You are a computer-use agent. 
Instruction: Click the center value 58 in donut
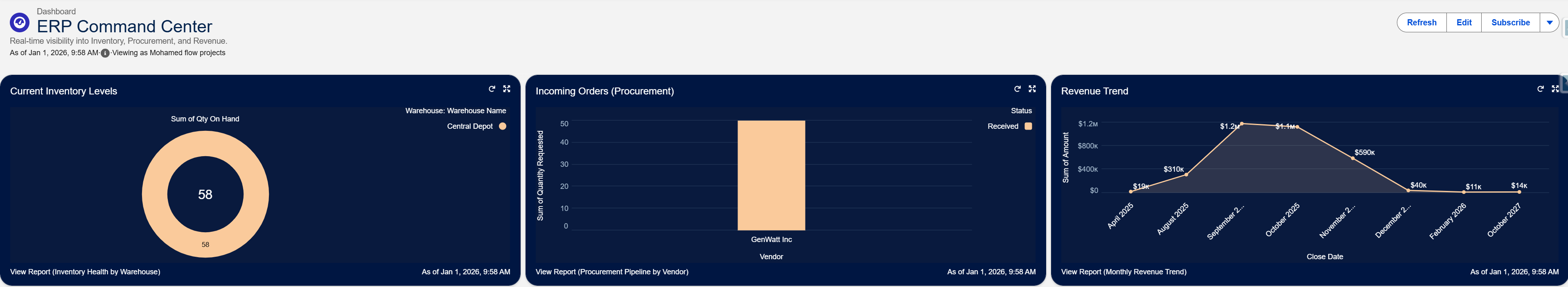205,195
